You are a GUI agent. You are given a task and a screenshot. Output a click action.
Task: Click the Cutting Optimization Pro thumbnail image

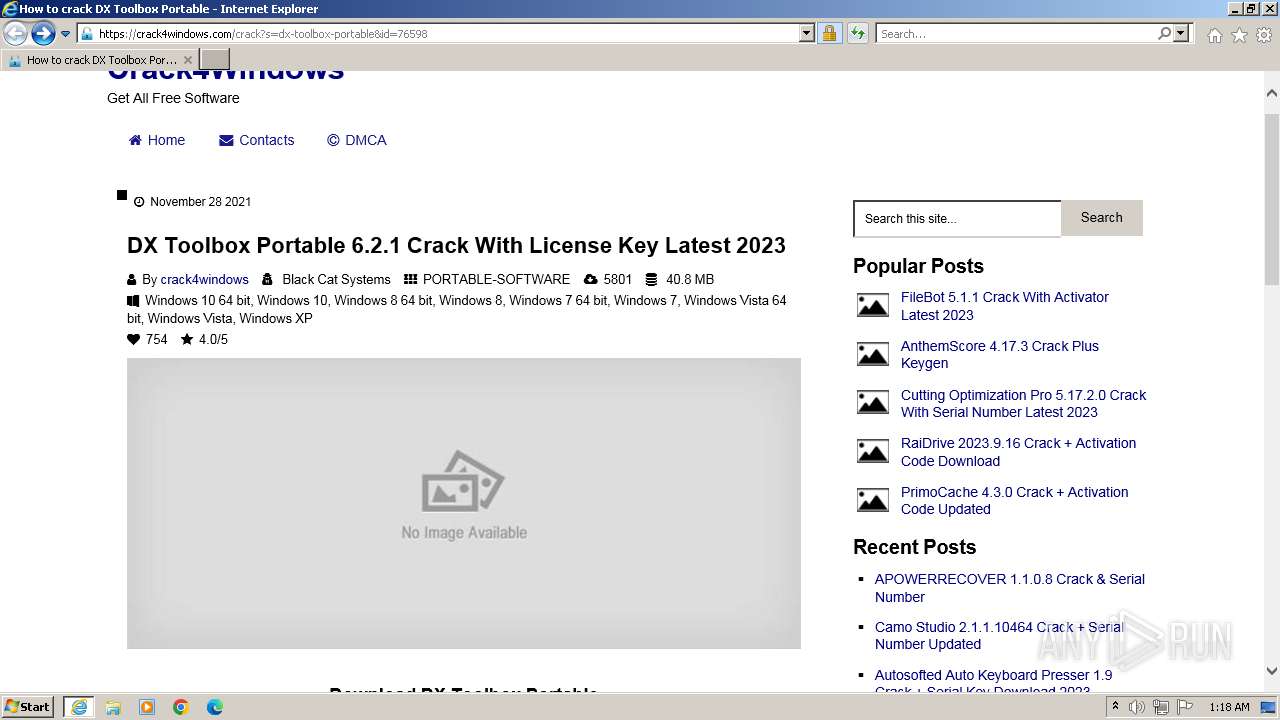[x=873, y=402]
